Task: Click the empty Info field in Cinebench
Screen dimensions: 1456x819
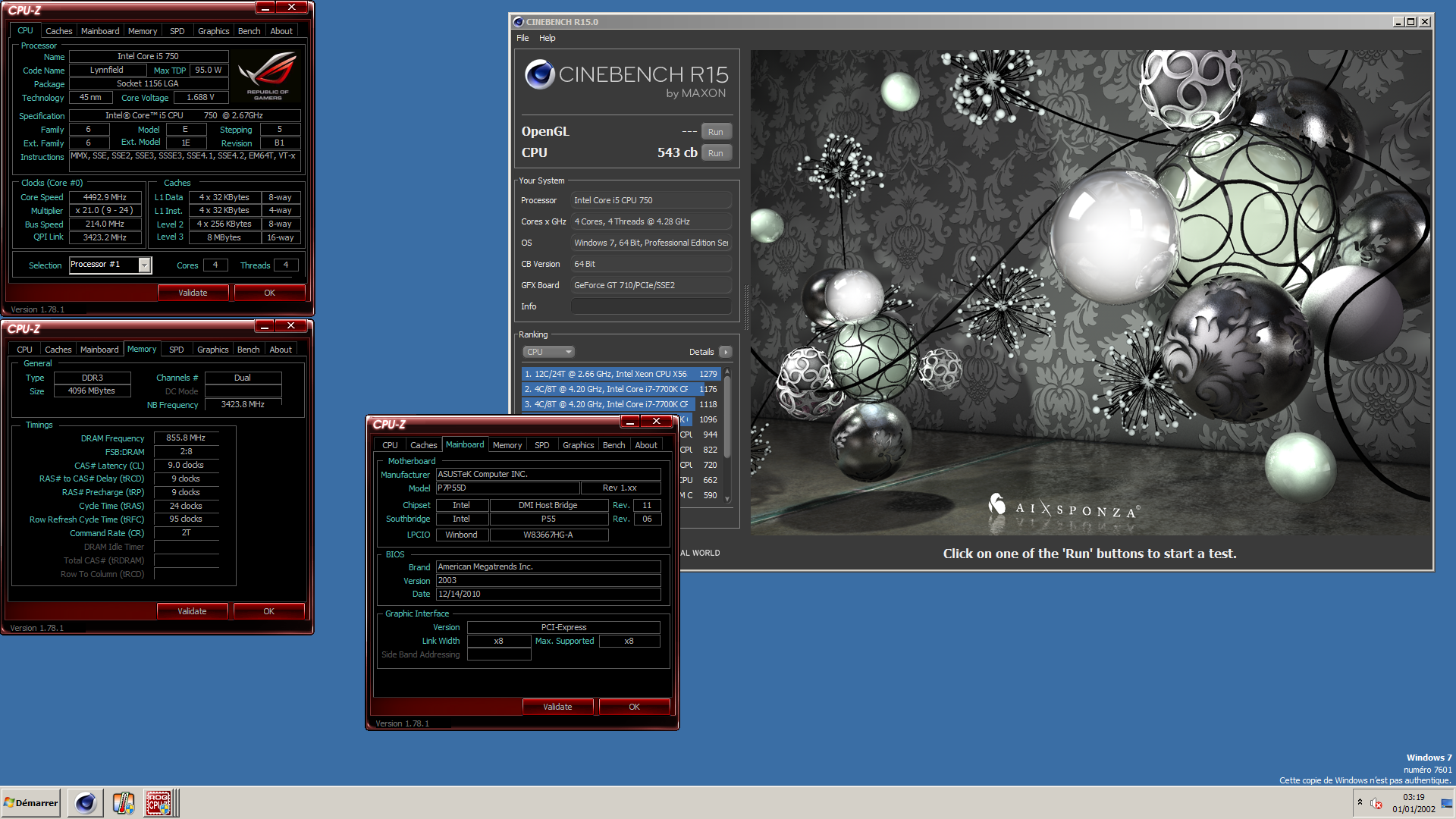Action: [x=651, y=306]
